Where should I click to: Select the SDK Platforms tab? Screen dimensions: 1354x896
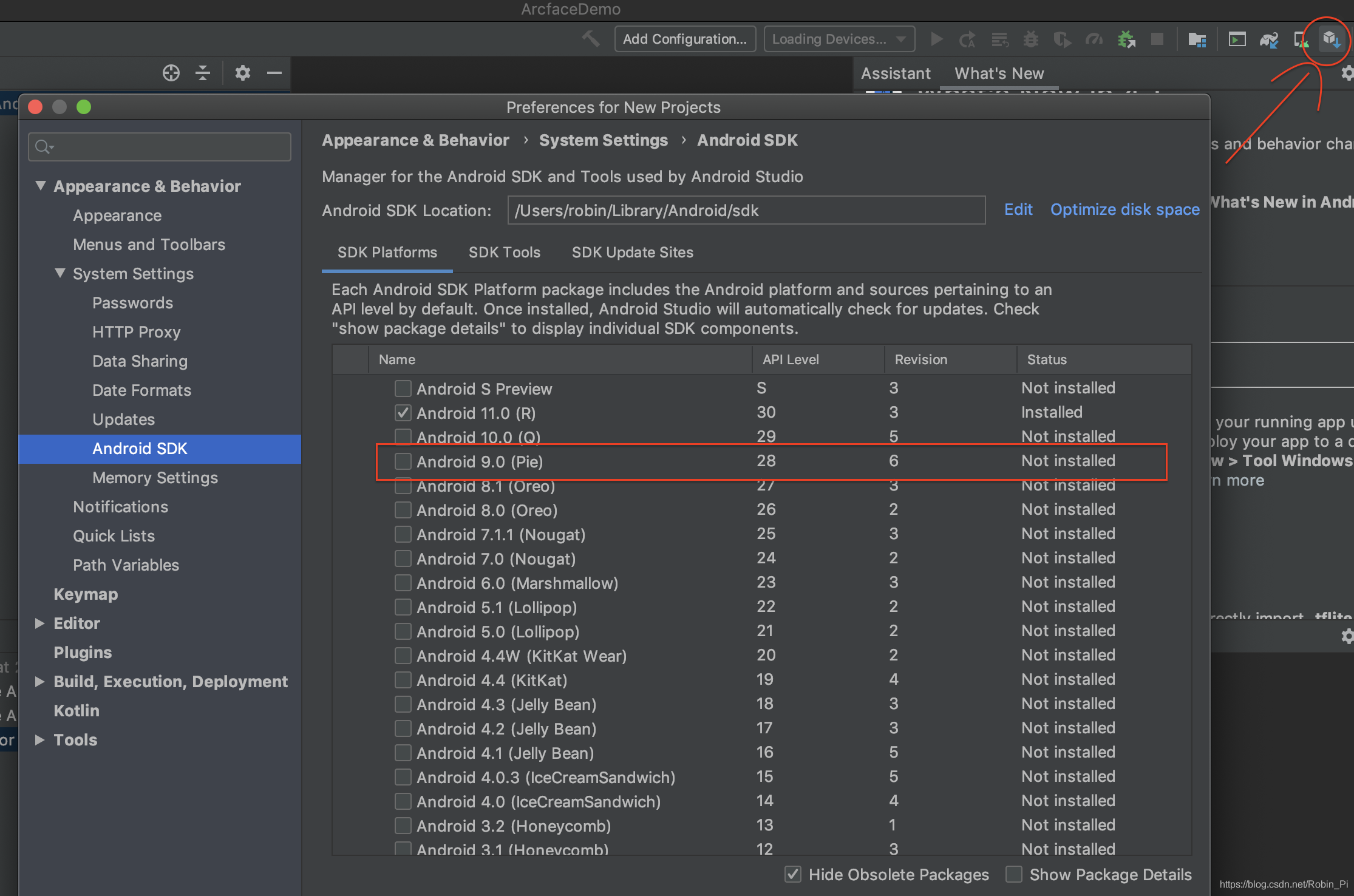pos(387,252)
